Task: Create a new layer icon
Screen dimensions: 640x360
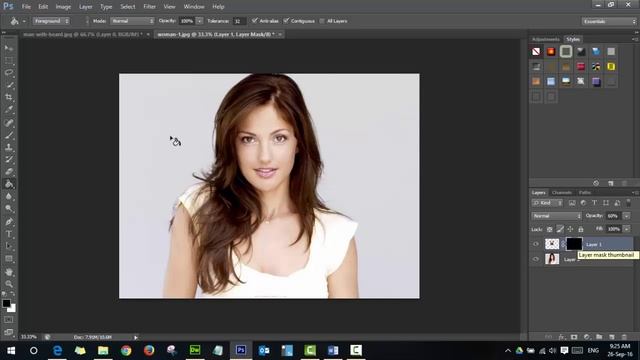Action: click(x=611, y=337)
